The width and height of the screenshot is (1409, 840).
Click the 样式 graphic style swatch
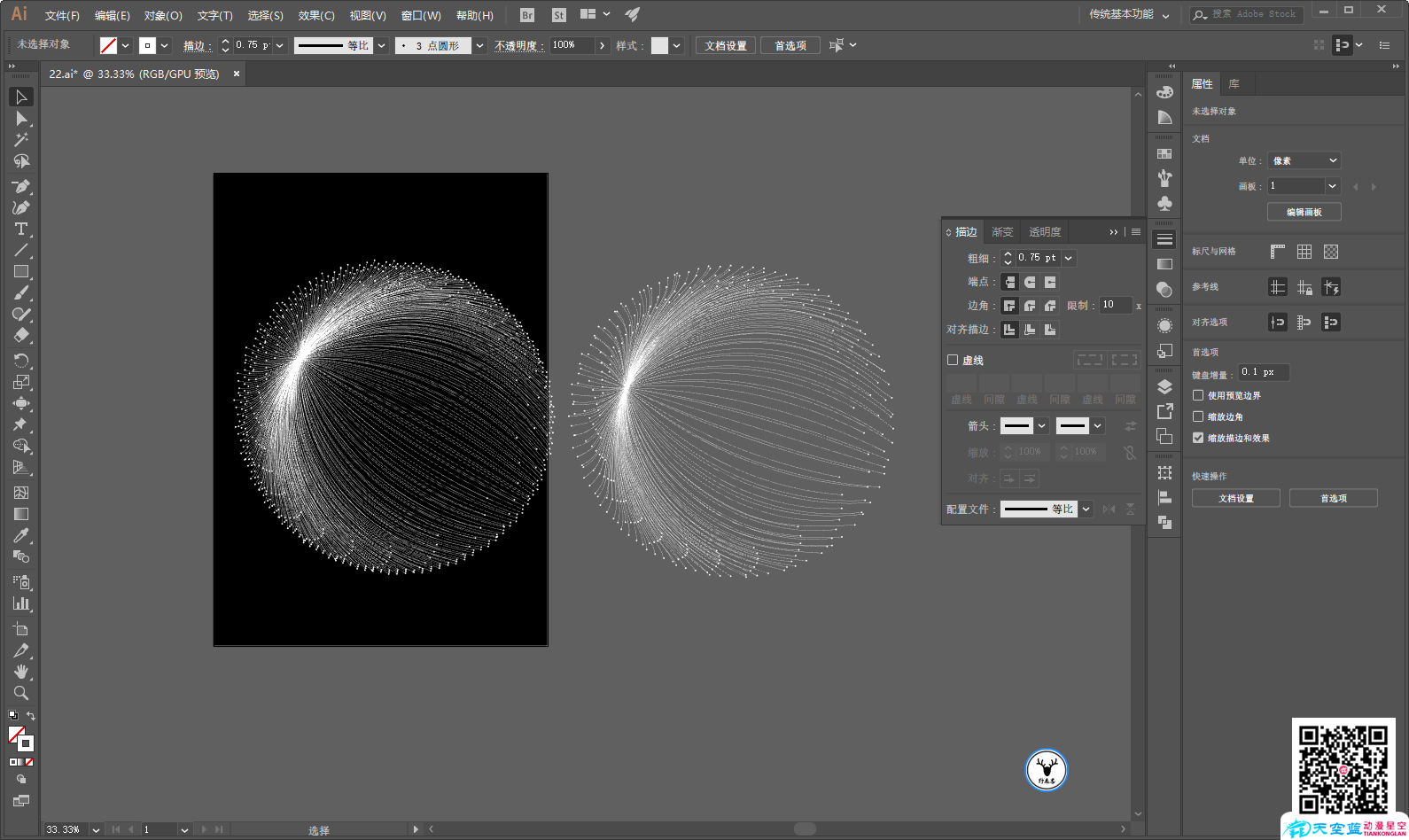(659, 45)
